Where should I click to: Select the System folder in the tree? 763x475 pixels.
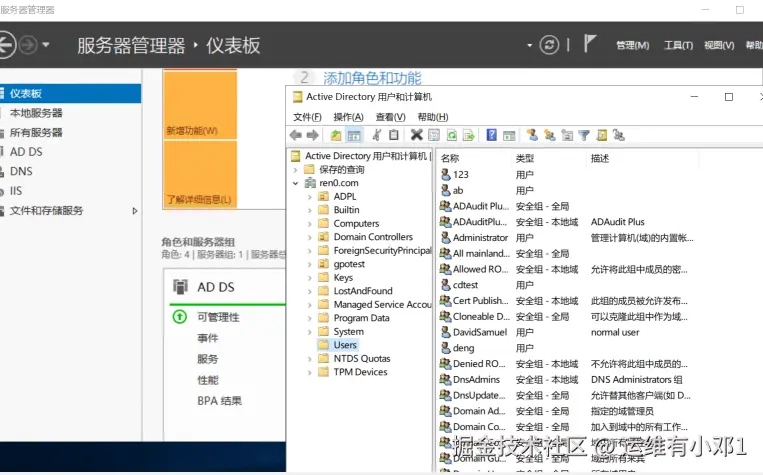click(x=348, y=332)
